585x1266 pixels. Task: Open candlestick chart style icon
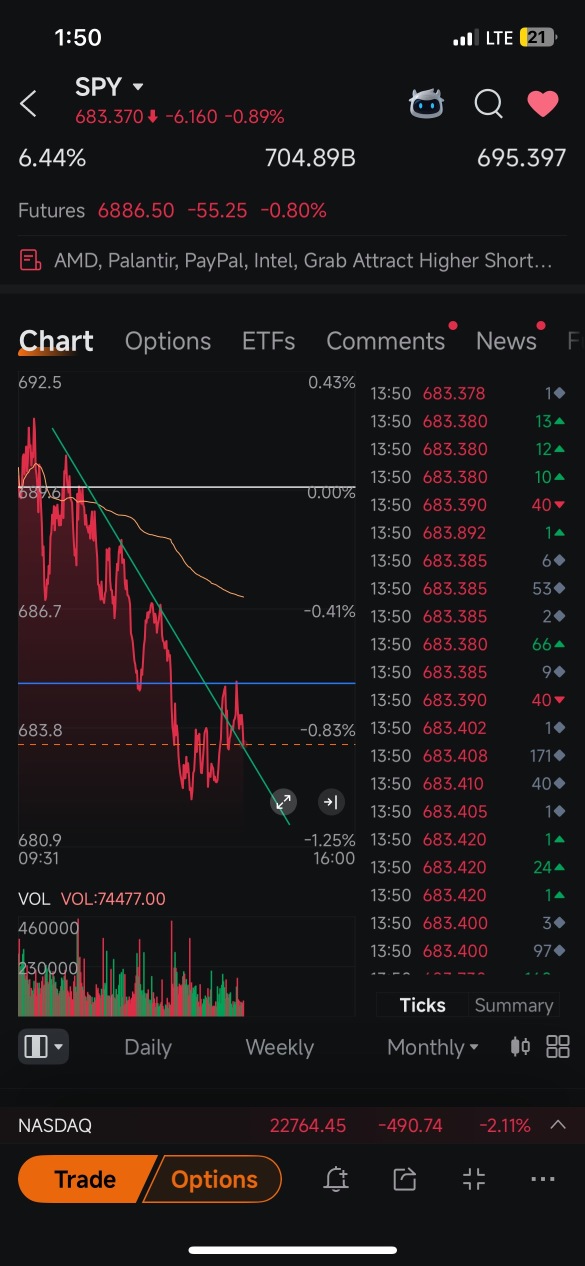point(520,1047)
